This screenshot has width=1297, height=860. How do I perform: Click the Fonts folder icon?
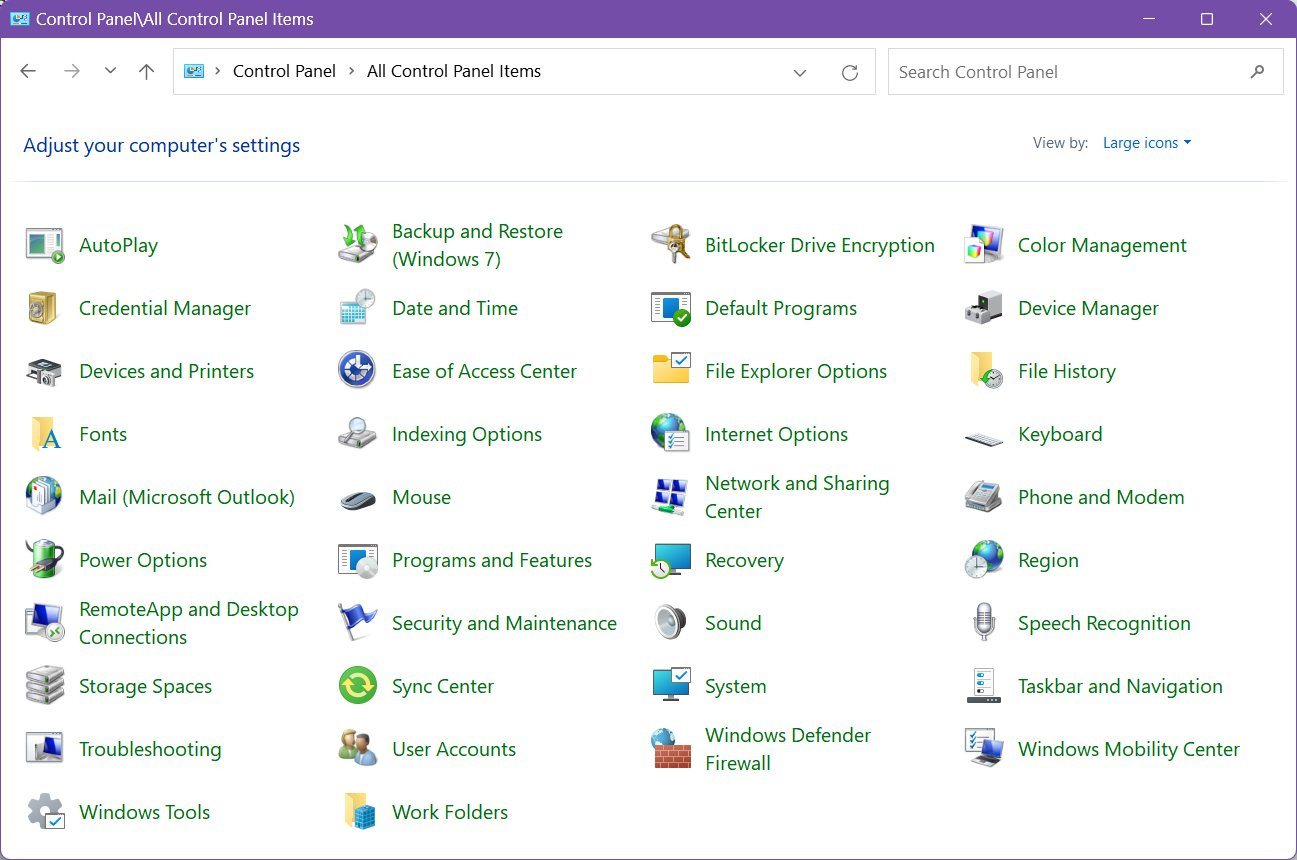[45, 434]
